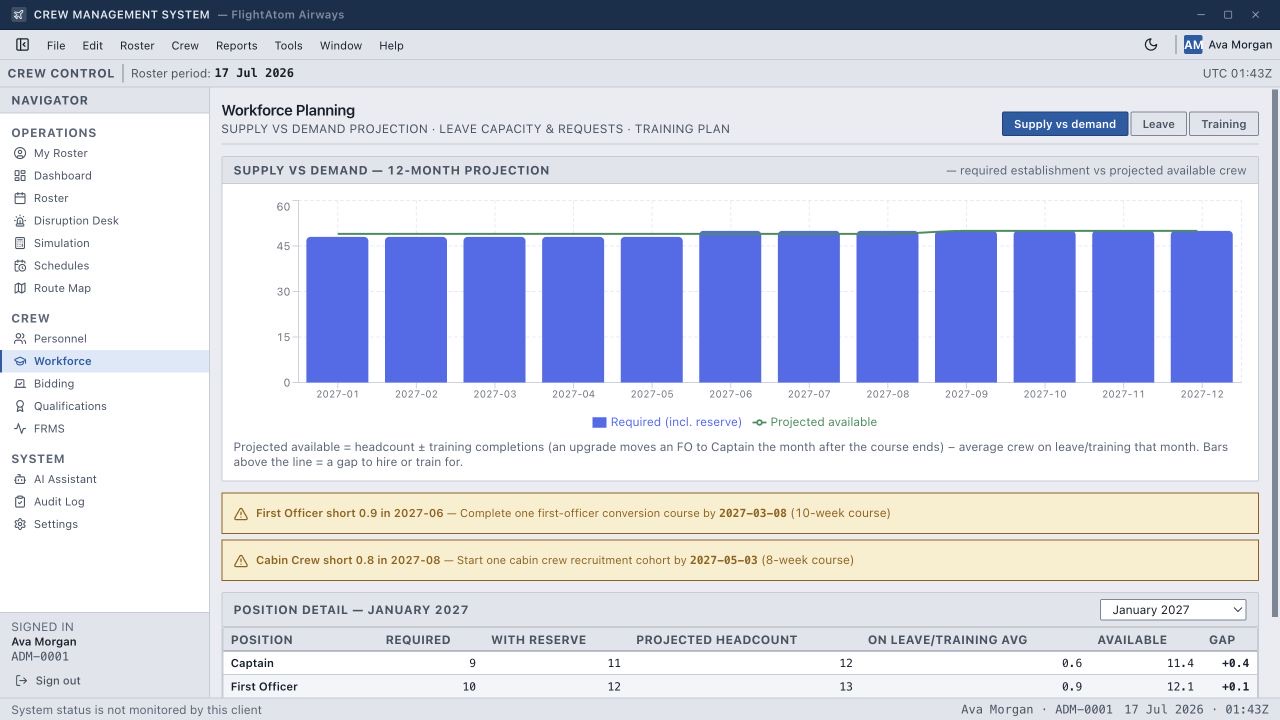Open the File menu

coord(56,45)
